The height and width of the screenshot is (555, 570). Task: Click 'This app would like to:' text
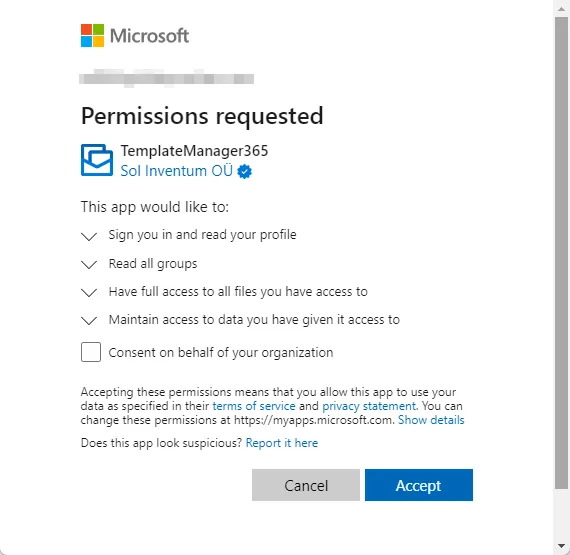(155, 207)
